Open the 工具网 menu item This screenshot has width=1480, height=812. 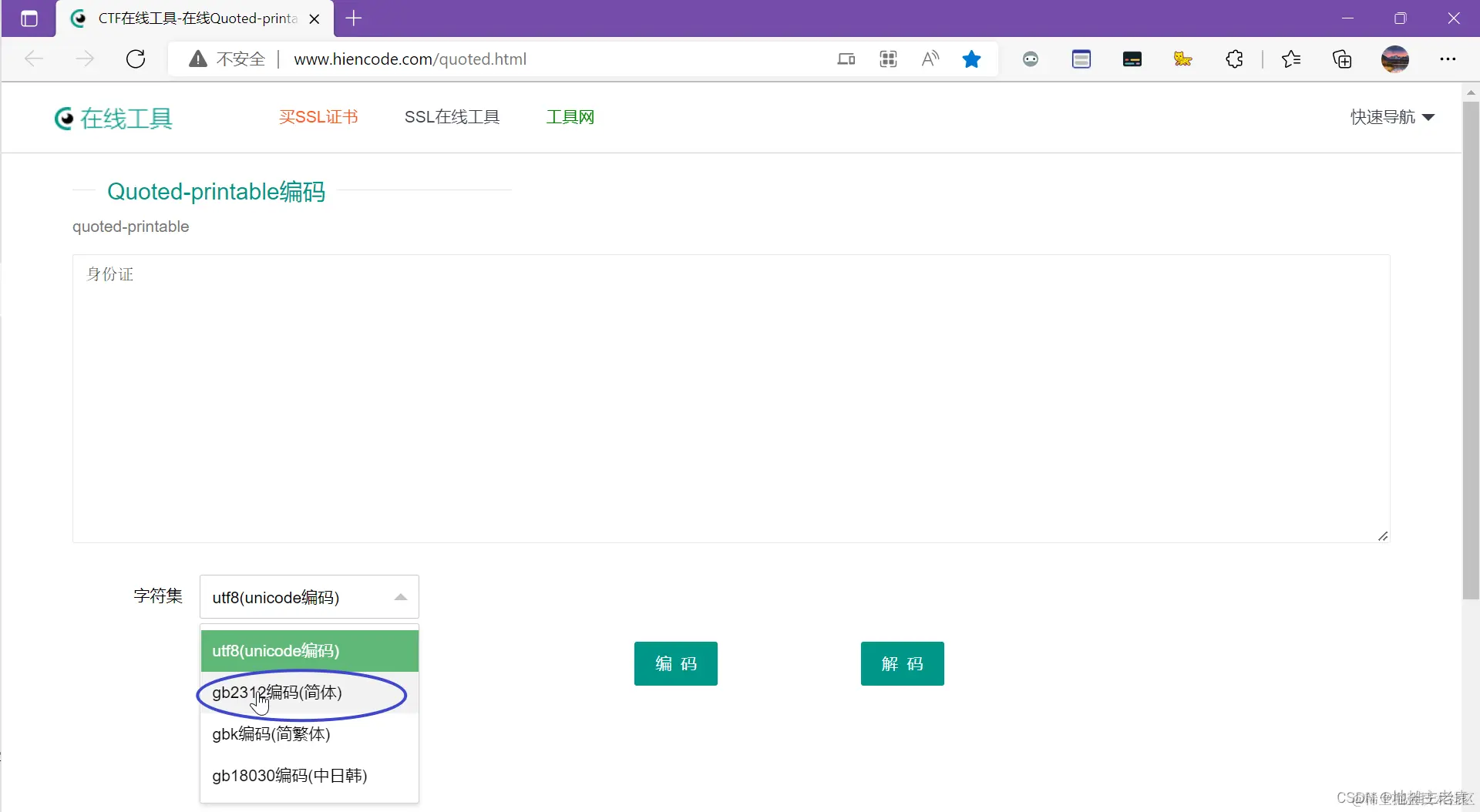tap(570, 117)
